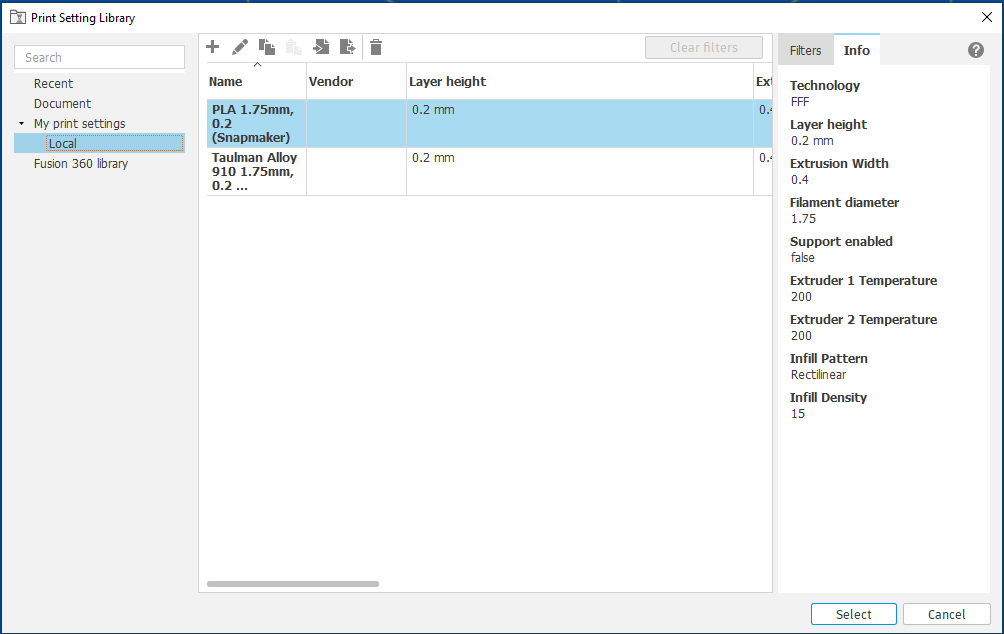1004x634 pixels.
Task: Click the FFF technology value
Action: [800, 102]
